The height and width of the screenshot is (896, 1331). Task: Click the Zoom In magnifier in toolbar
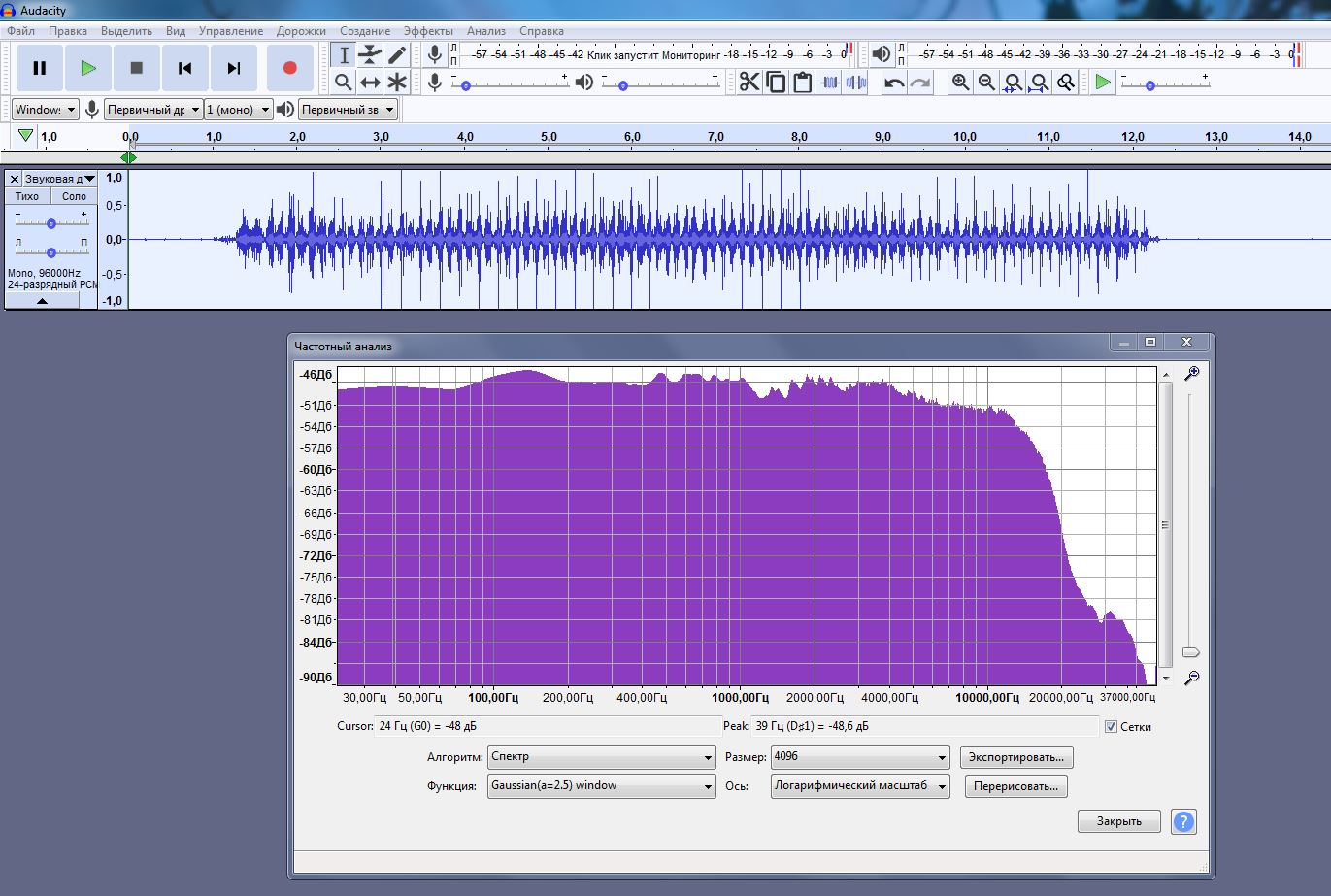[x=960, y=83]
